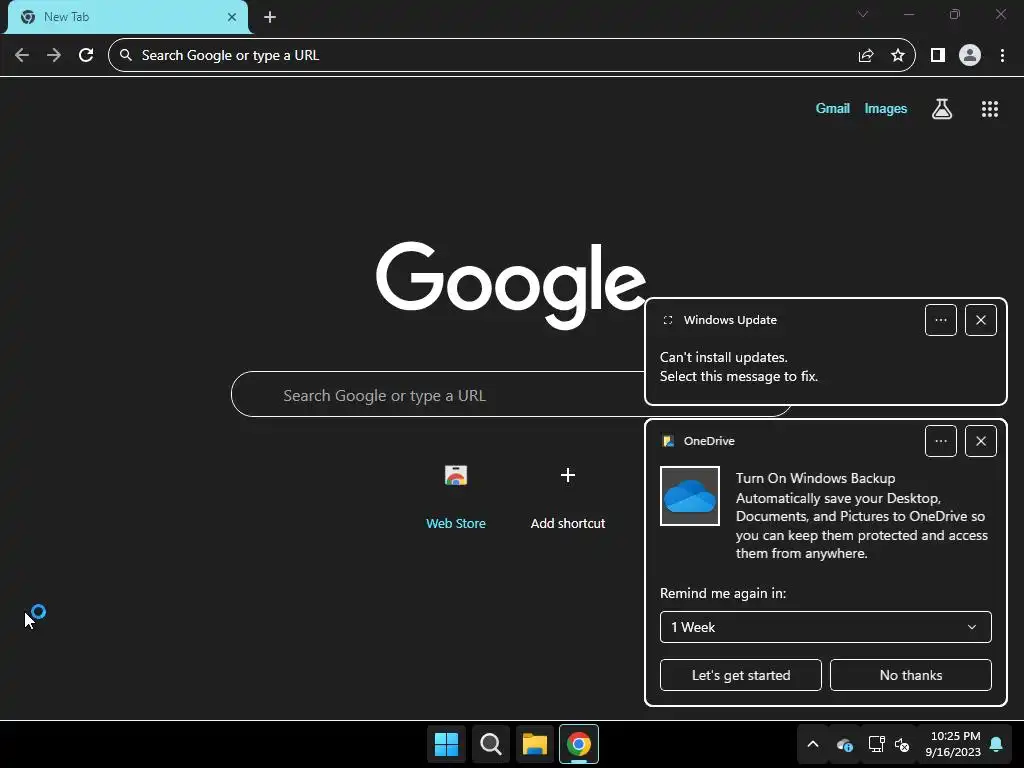Viewport: 1024px width, 768px height.
Task: Click the share page icon in address bar
Action: (866, 56)
